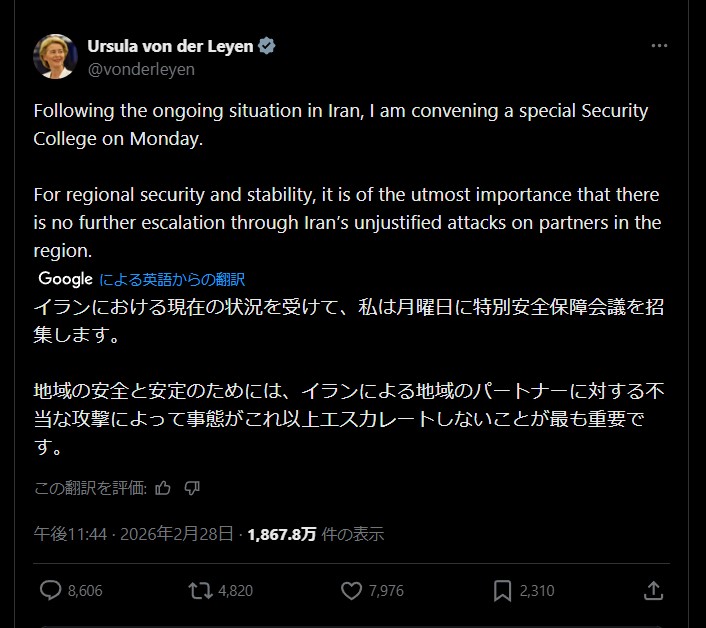Click the 2026年2月28日 post date
Image resolution: width=706 pixels, height=628 pixels.
176,534
